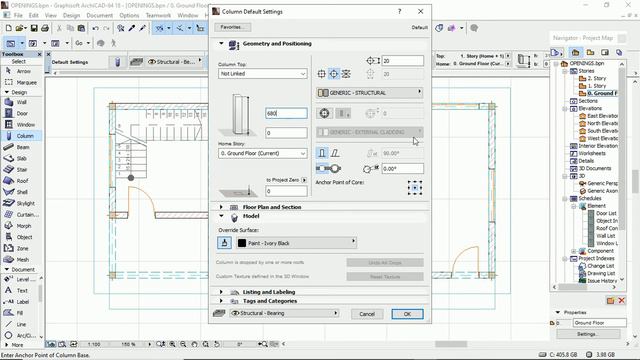640x360 pixels.
Task: Open the File menu
Action: pyautogui.click(x=18, y=15)
